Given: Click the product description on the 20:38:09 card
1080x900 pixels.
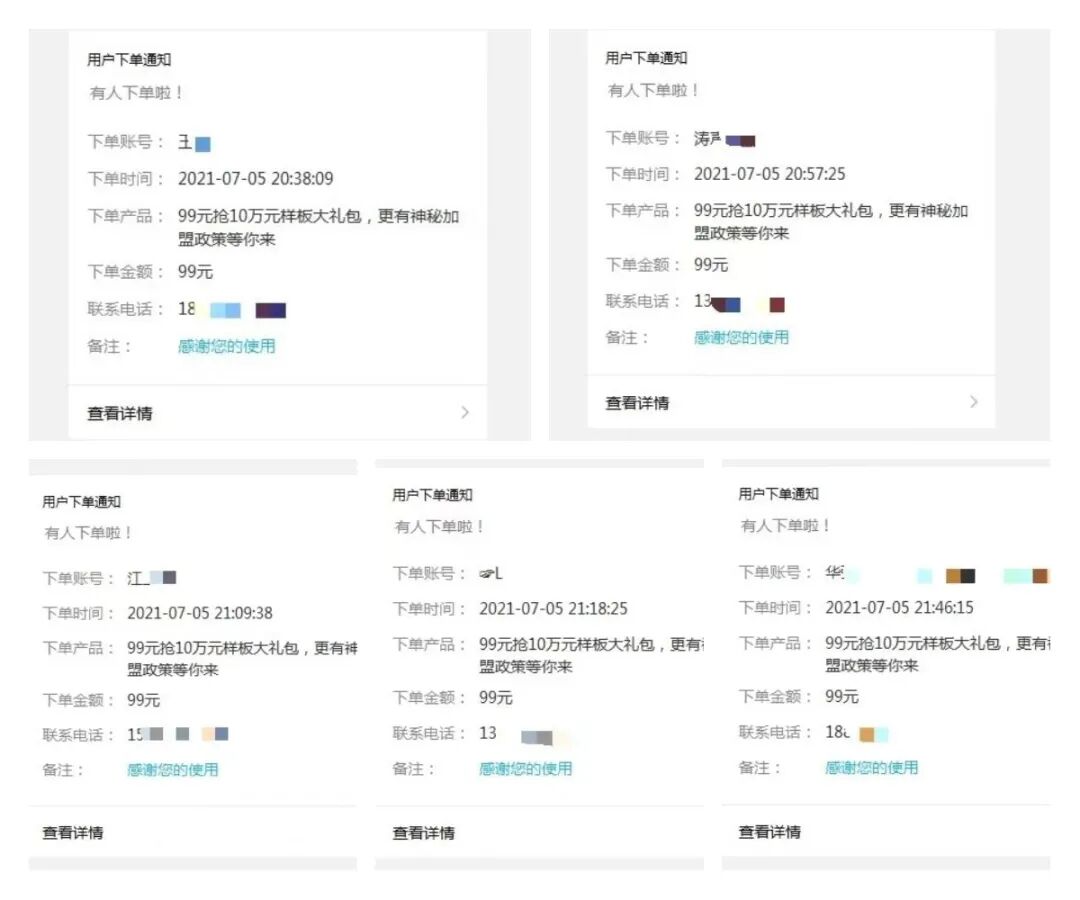Looking at the screenshot, I should (318, 228).
